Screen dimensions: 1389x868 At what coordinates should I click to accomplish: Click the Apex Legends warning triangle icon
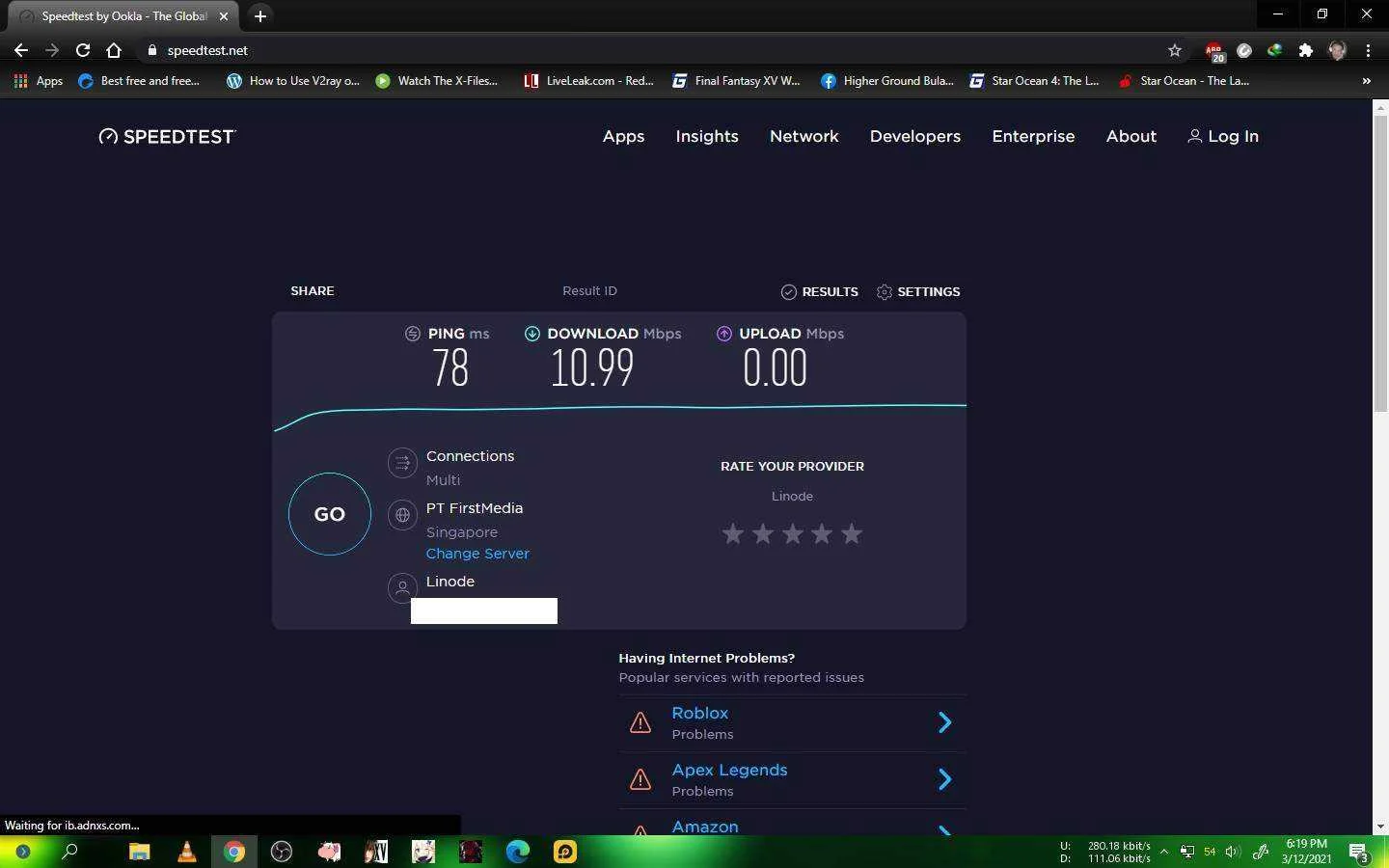click(640, 779)
